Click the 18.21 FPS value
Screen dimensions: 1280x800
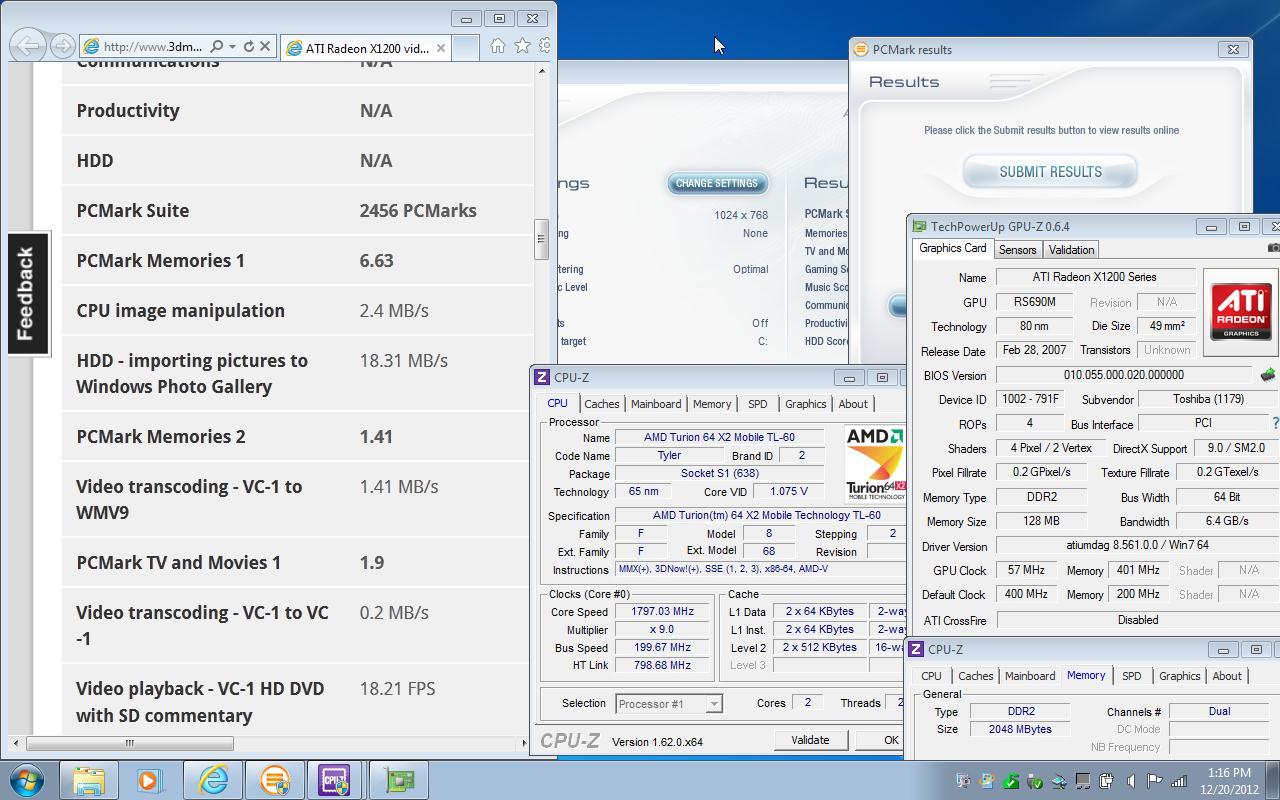398,689
